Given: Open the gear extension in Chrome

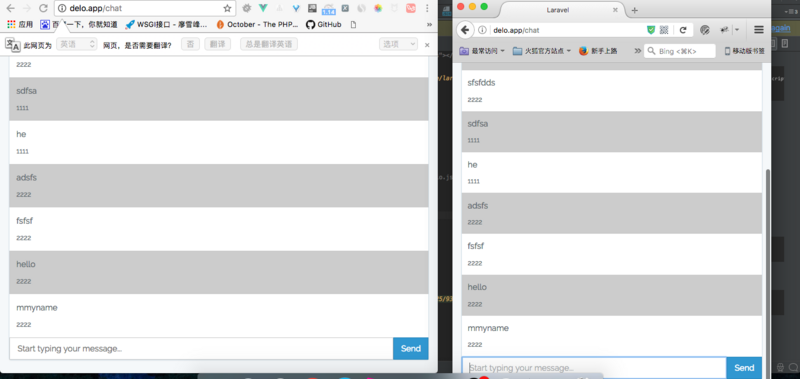Looking at the screenshot, I should (246, 8).
